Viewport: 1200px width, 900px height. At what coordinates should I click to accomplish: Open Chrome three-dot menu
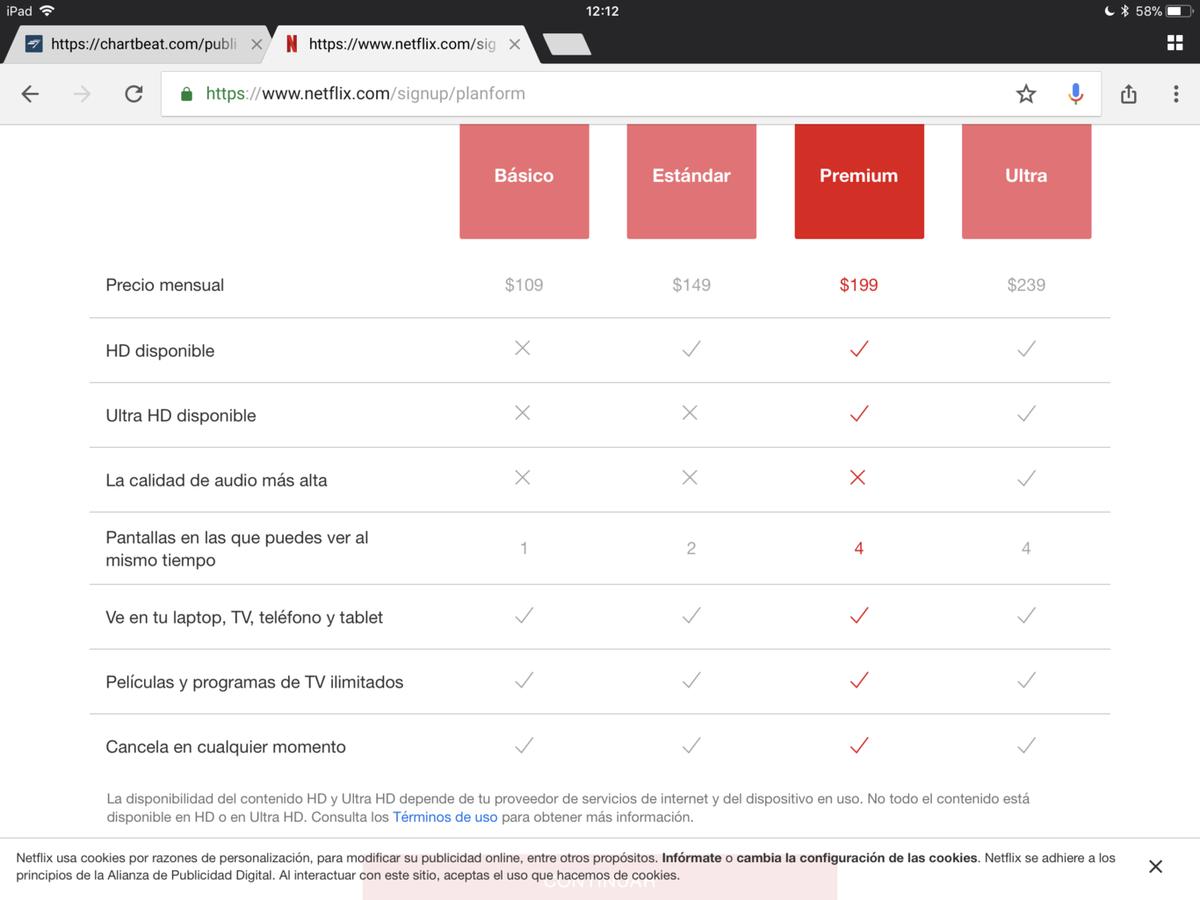coord(1175,94)
